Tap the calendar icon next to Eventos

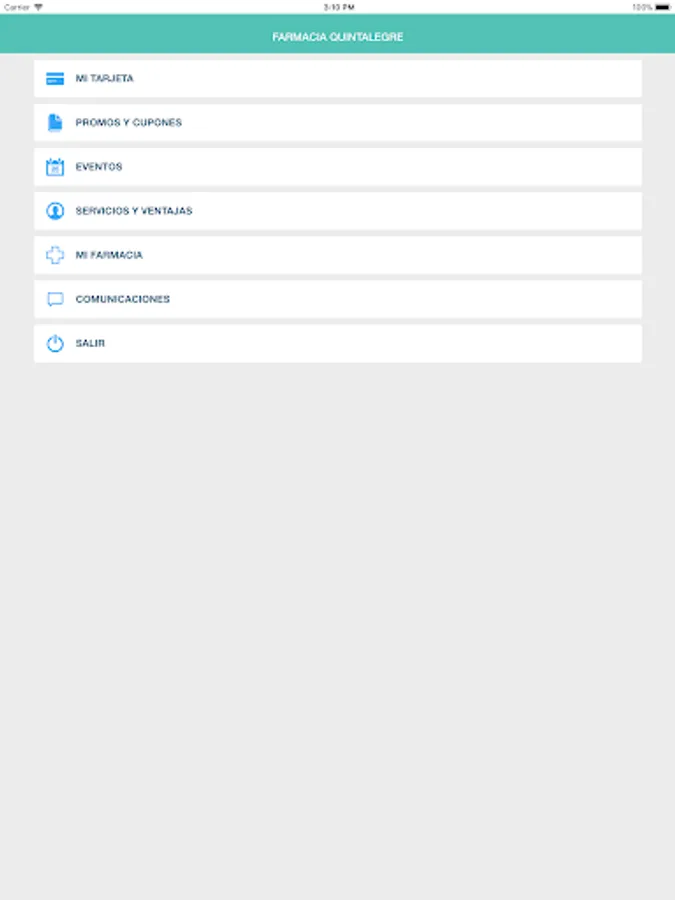(x=55, y=167)
